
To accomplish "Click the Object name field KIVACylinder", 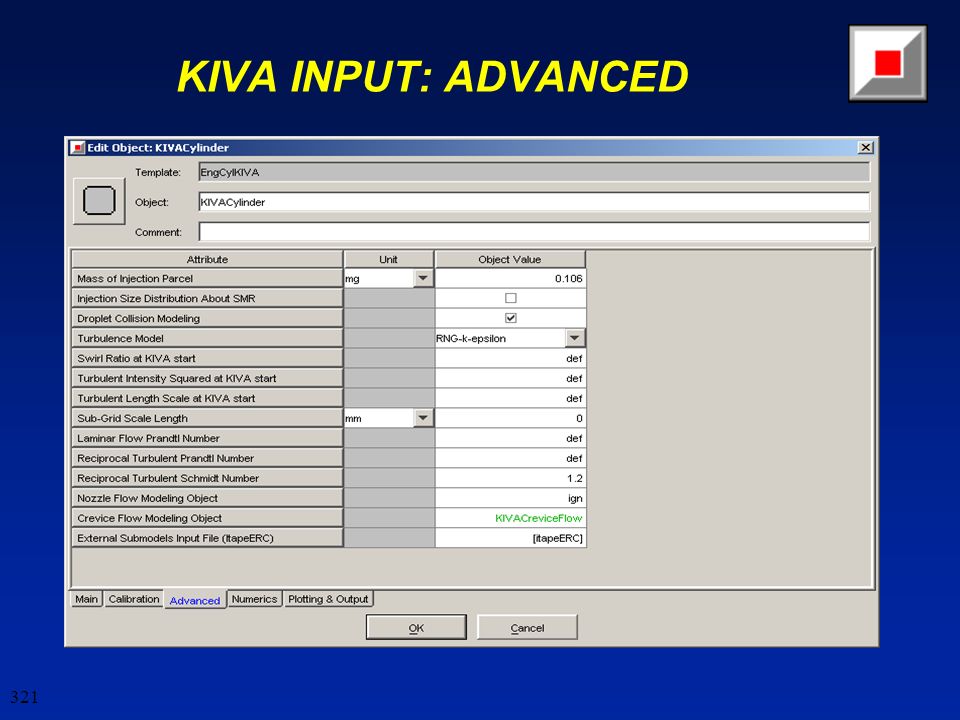I will (x=534, y=202).
